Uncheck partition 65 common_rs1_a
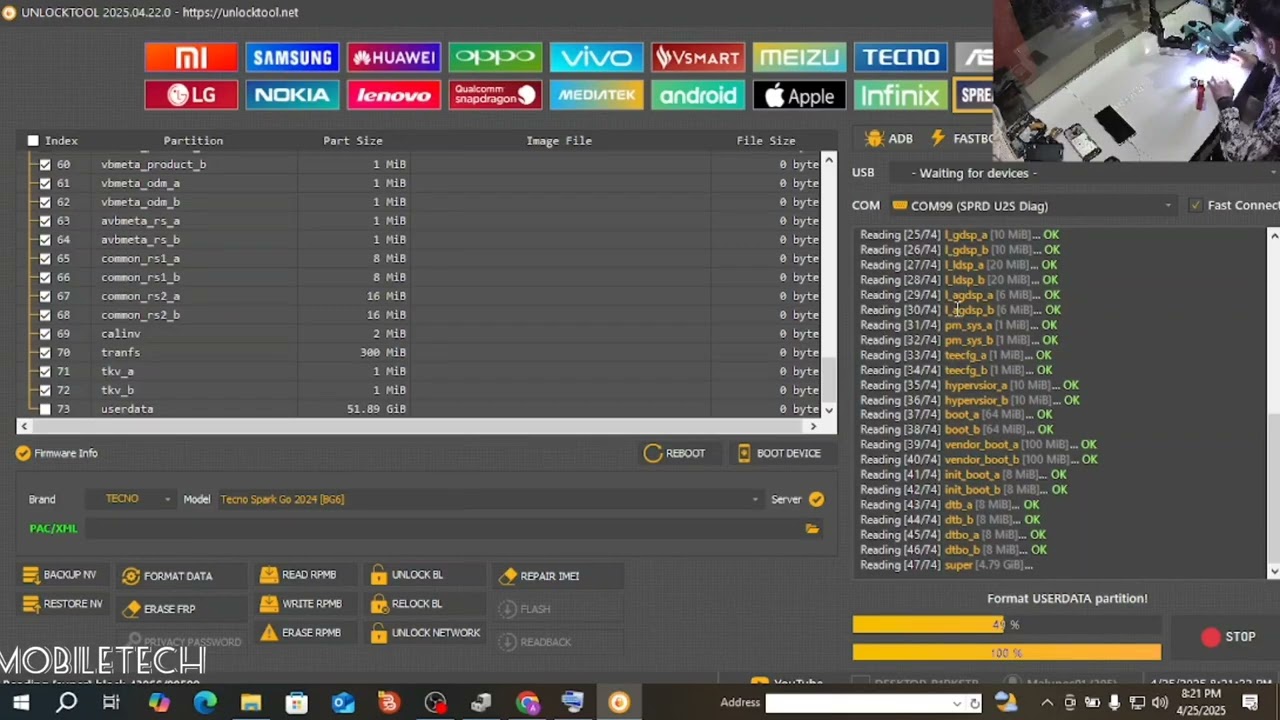Screen dimensions: 1280x720 [x=45, y=258]
